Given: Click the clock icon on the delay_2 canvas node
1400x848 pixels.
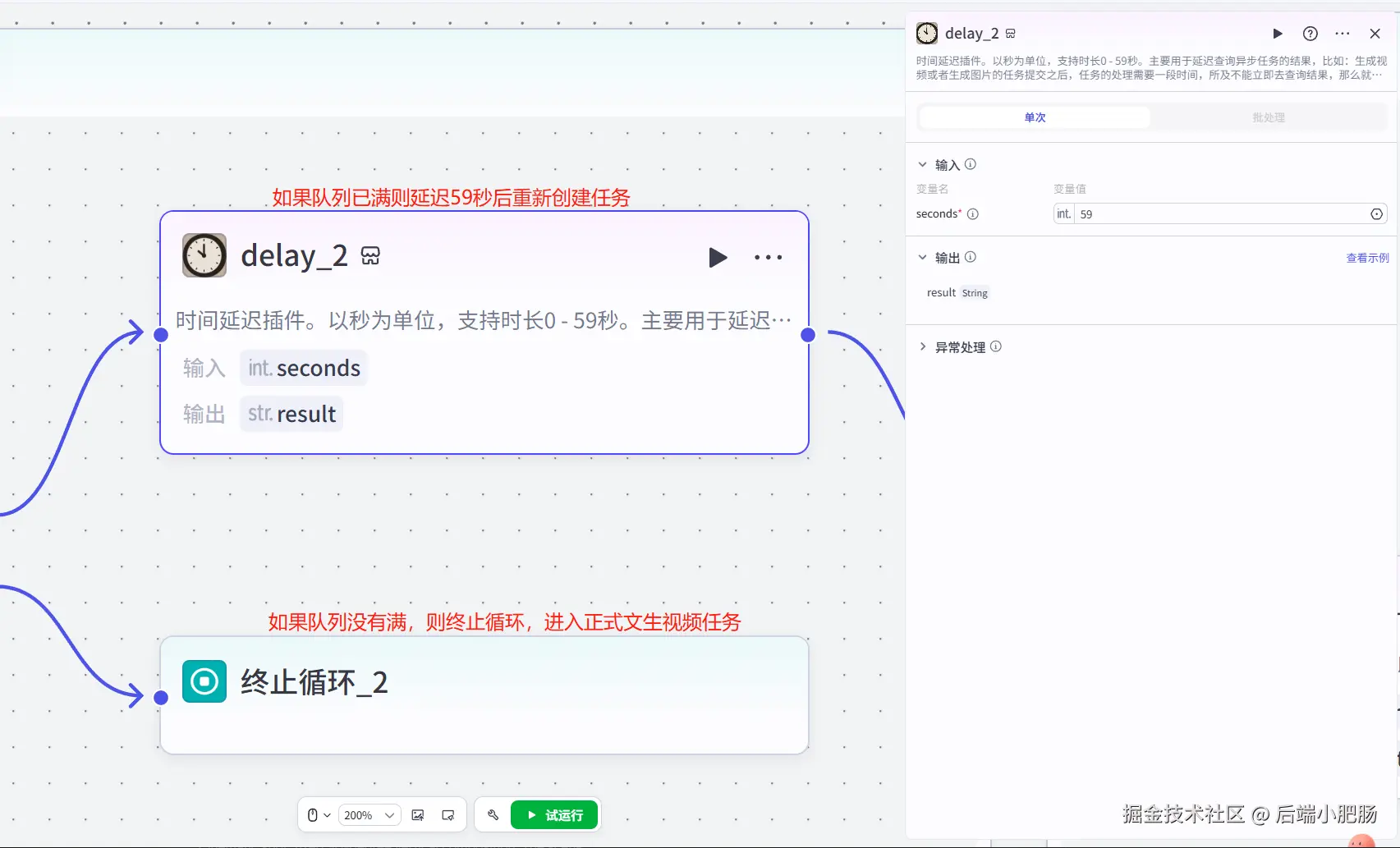Looking at the screenshot, I should (204, 255).
